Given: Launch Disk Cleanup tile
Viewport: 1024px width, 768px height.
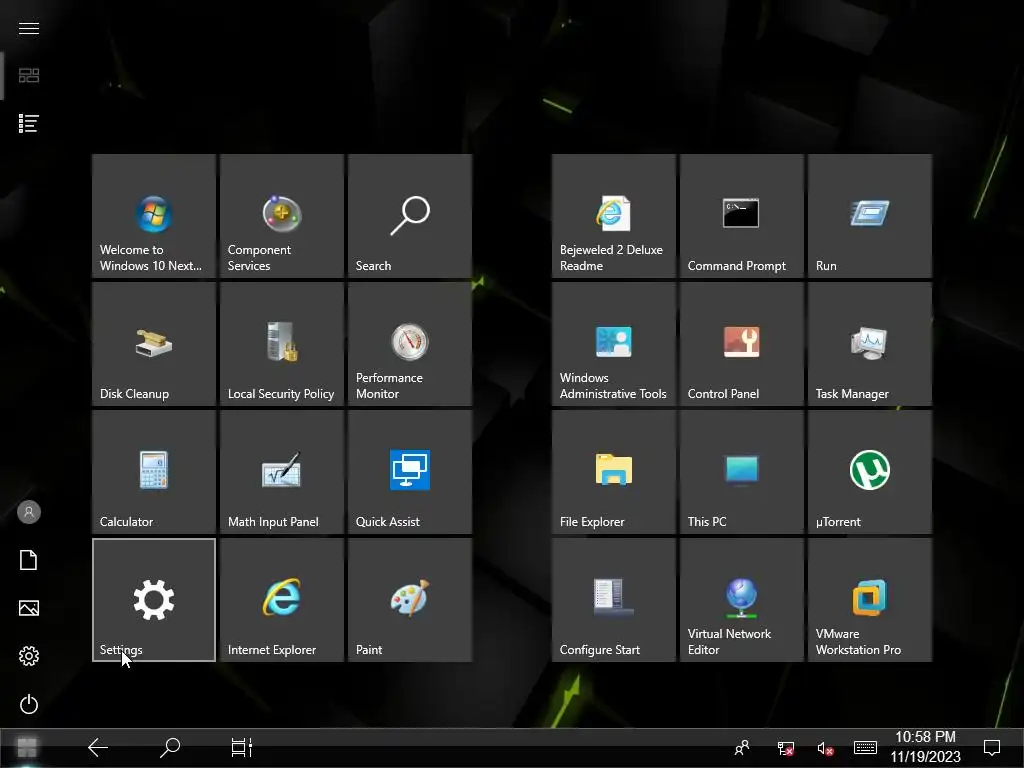Looking at the screenshot, I should [x=153, y=344].
